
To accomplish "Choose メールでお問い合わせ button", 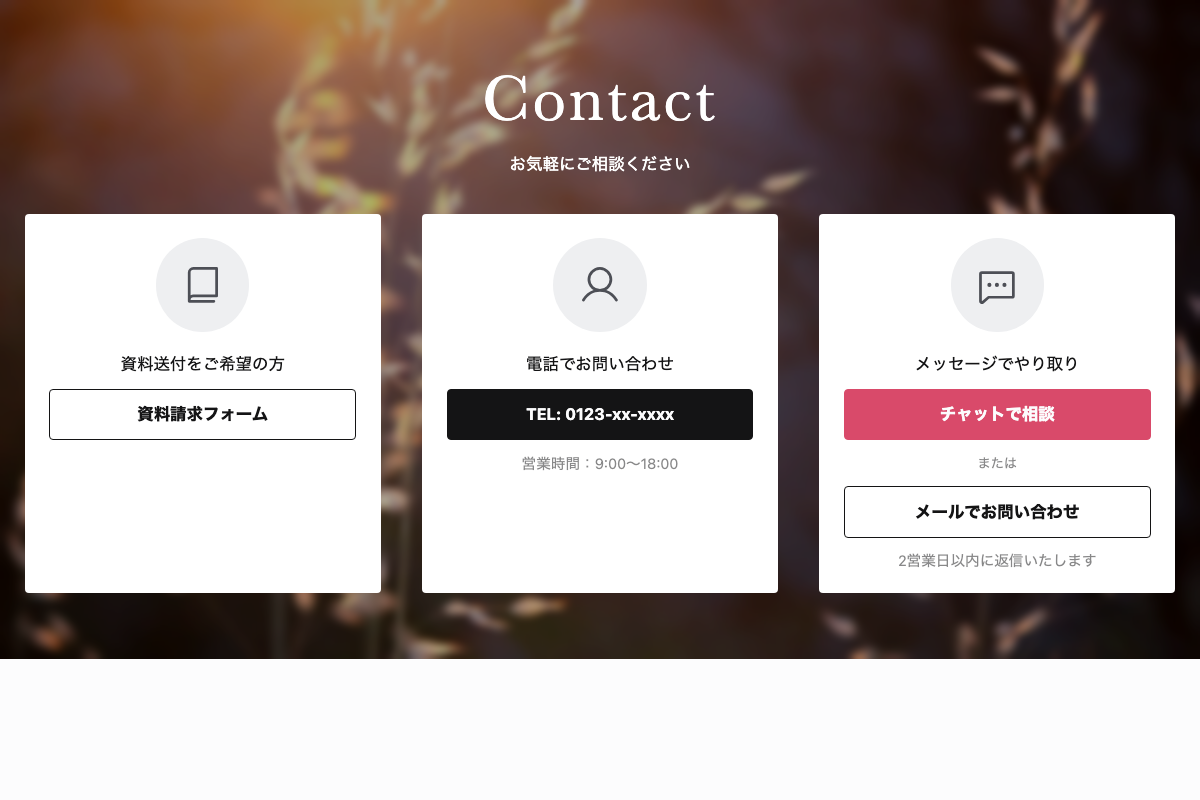I will [x=997, y=512].
